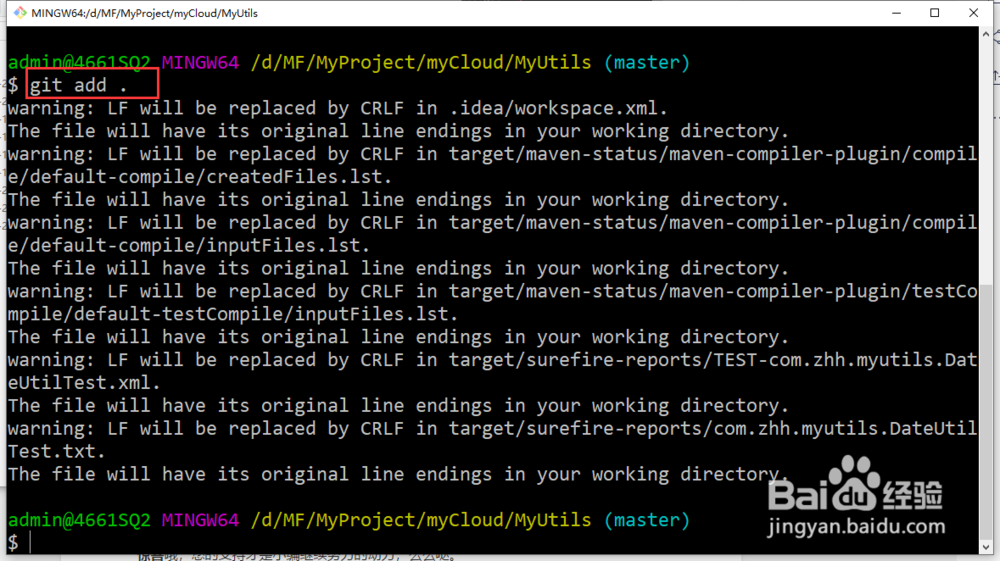This screenshot has height=561, width=1000.
Task: Click MINGW64 in the bottom prompt line
Action: 200,520
